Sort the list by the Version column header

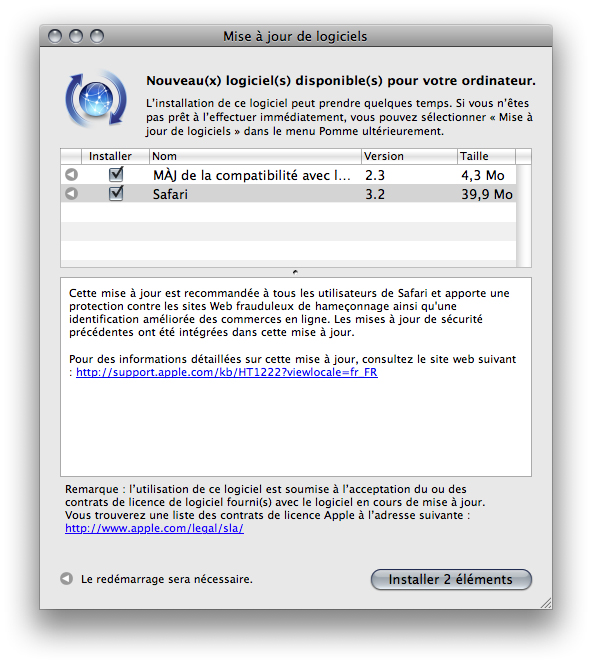[409, 156]
